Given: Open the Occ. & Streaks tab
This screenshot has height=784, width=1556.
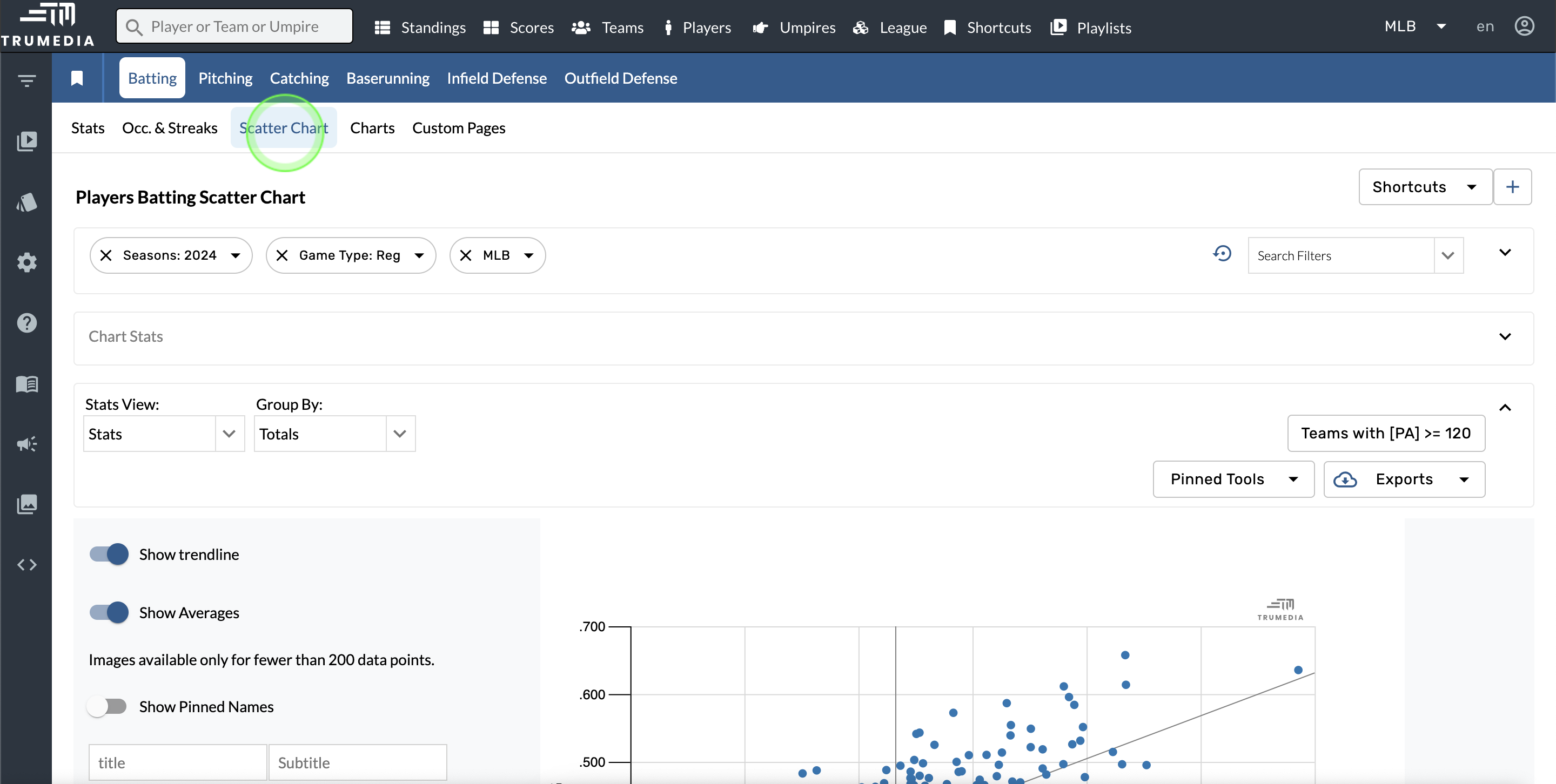Looking at the screenshot, I should tap(170, 127).
